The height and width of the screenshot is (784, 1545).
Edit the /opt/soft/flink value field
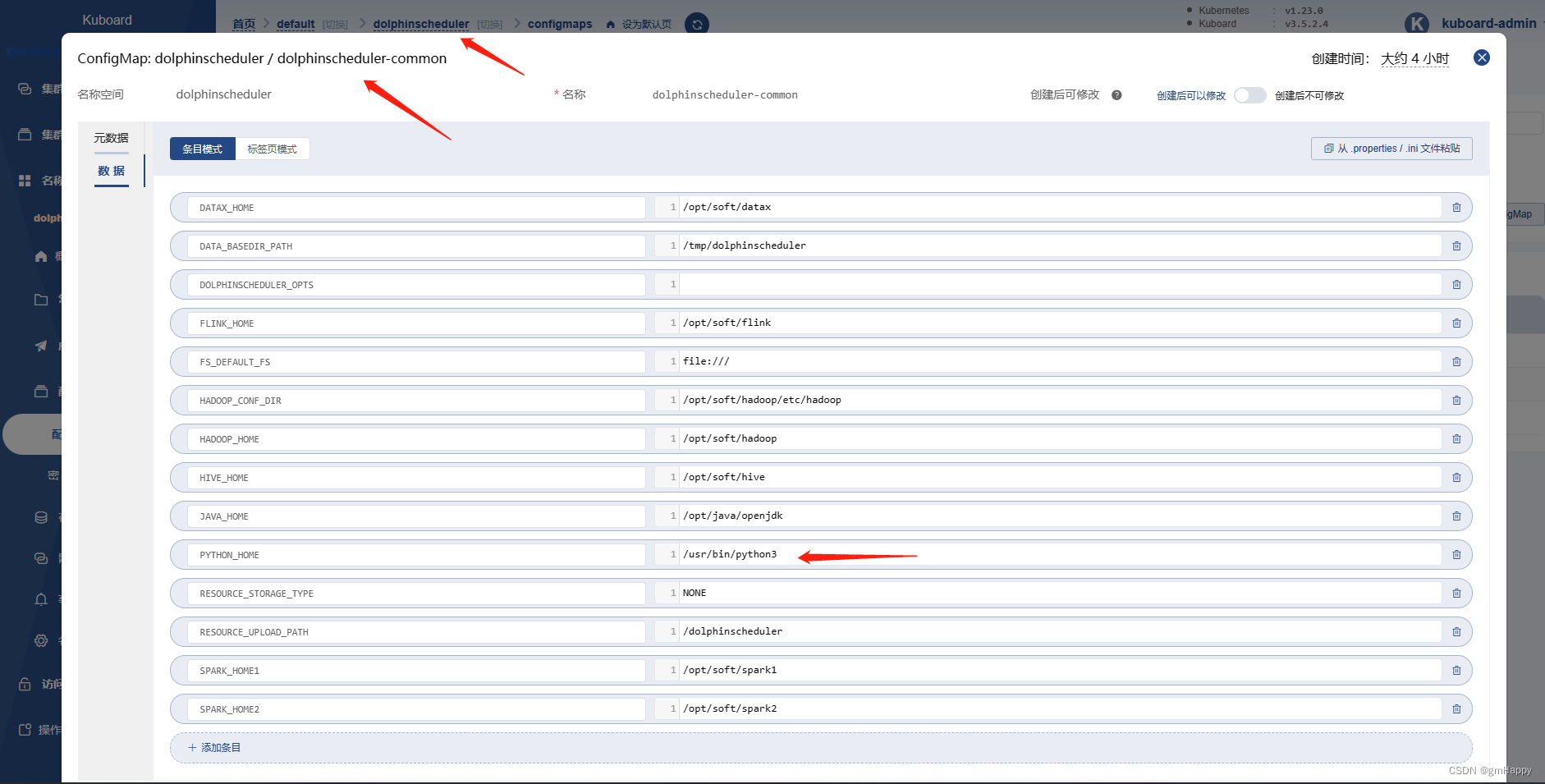[1060, 323]
